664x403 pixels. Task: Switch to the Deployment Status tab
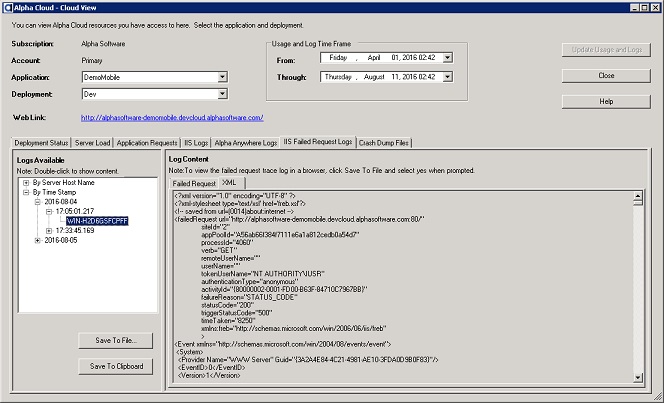pos(41,143)
